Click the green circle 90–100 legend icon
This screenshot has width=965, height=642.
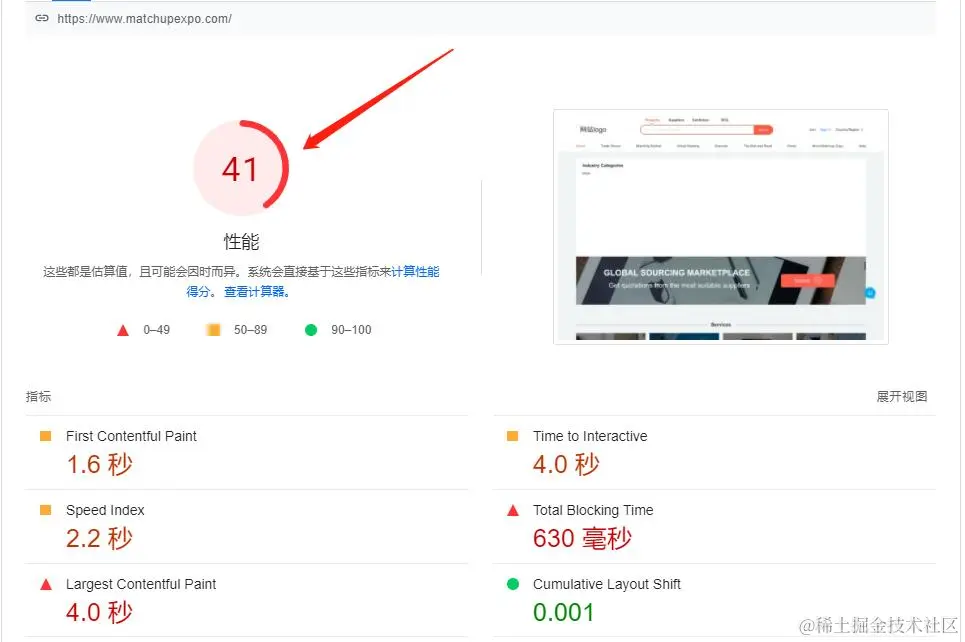[x=311, y=330]
